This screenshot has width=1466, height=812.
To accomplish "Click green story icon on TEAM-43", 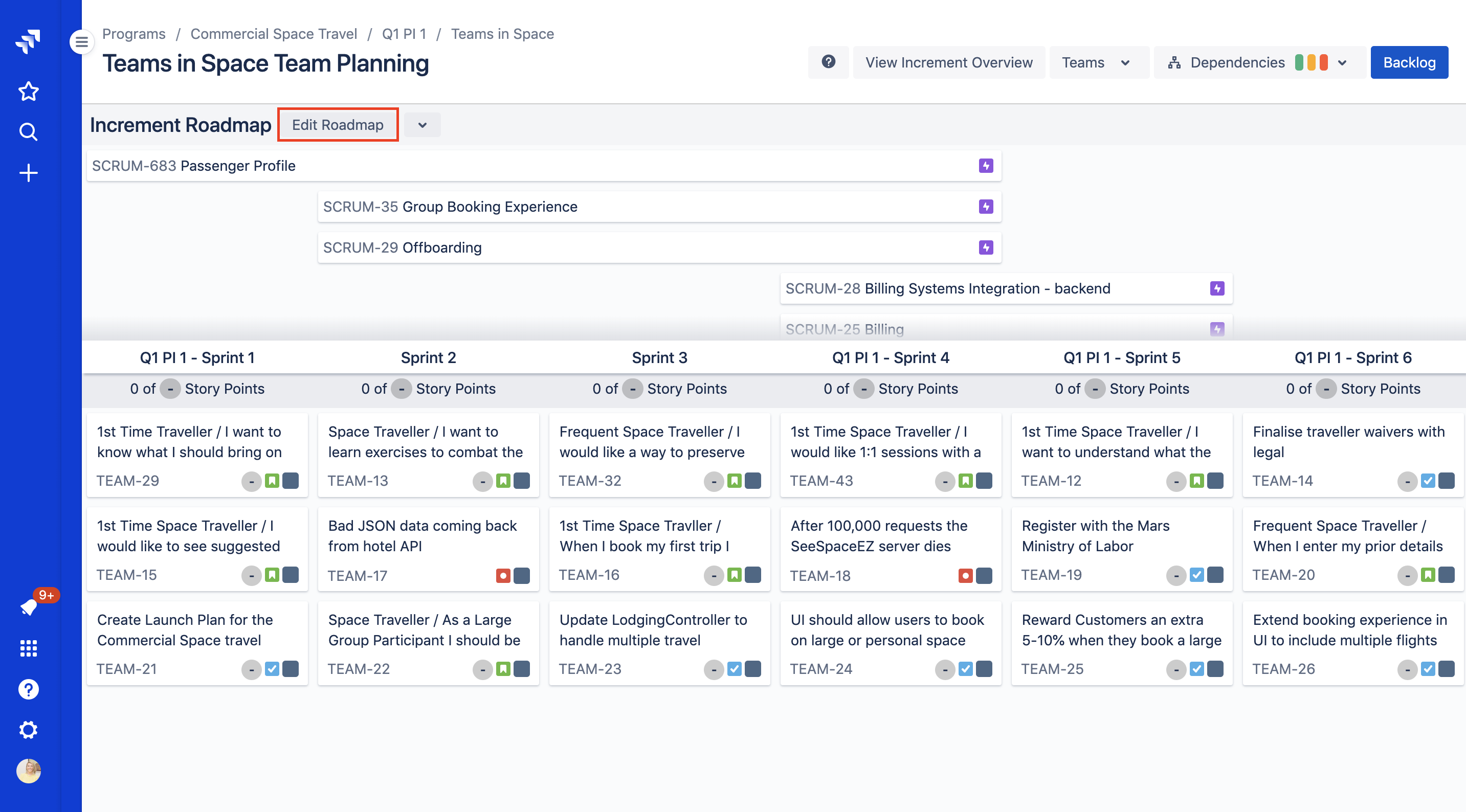I will pos(965,481).
